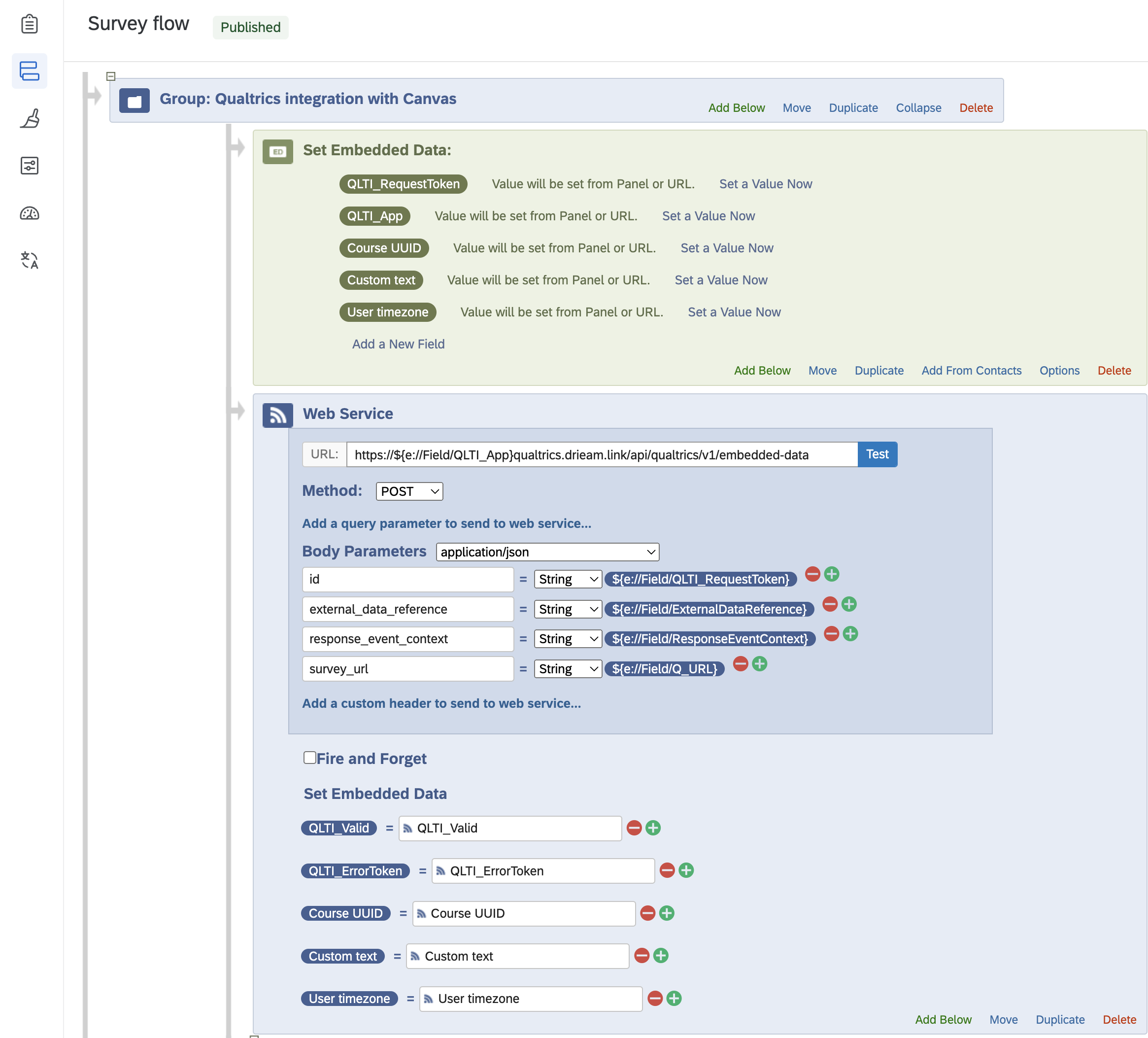Open String type dropdown for response_event_context
The image size is (1148, 1038).
tap(568, 639)
